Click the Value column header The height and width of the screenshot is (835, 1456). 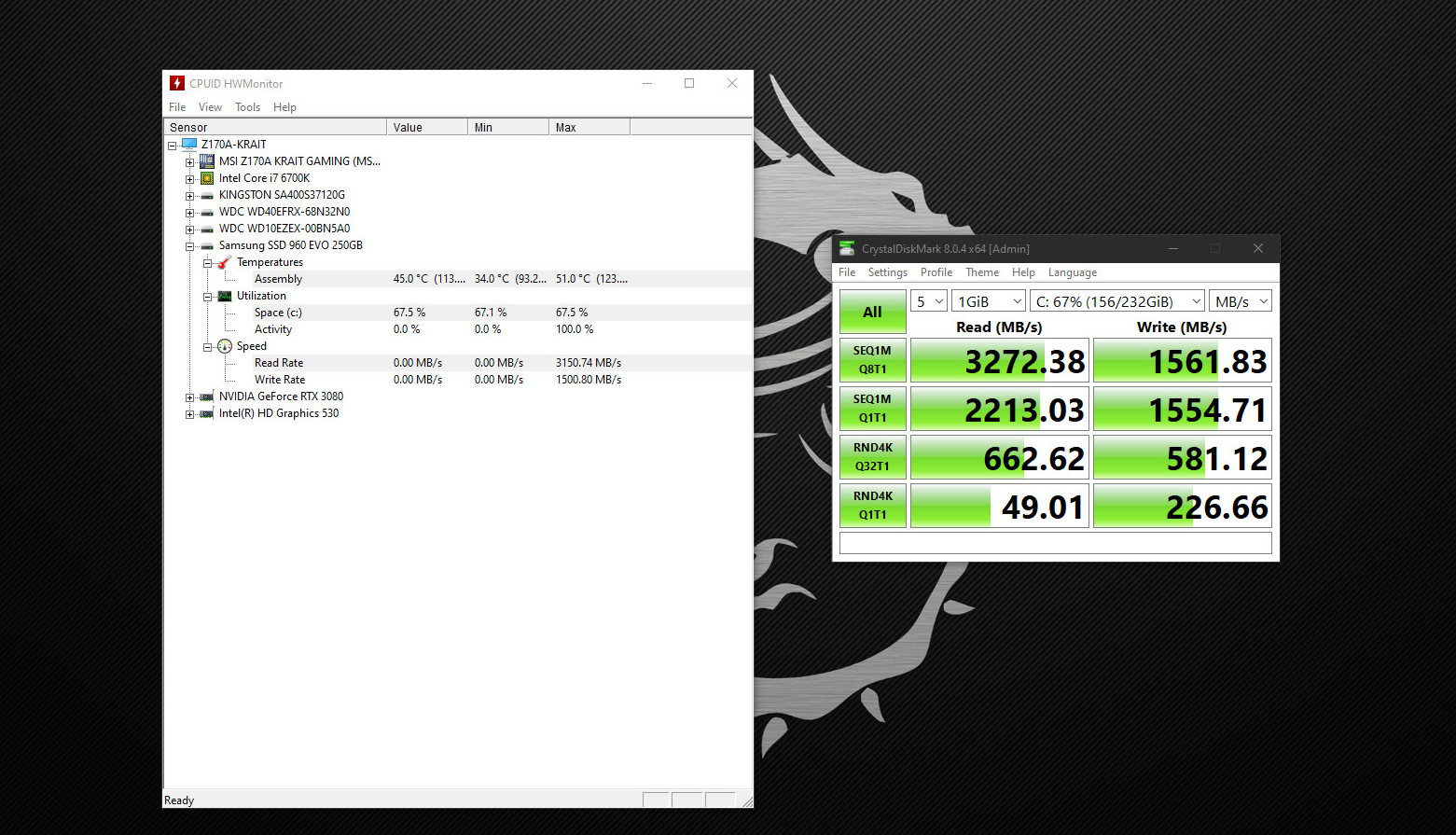click(427, 127)
